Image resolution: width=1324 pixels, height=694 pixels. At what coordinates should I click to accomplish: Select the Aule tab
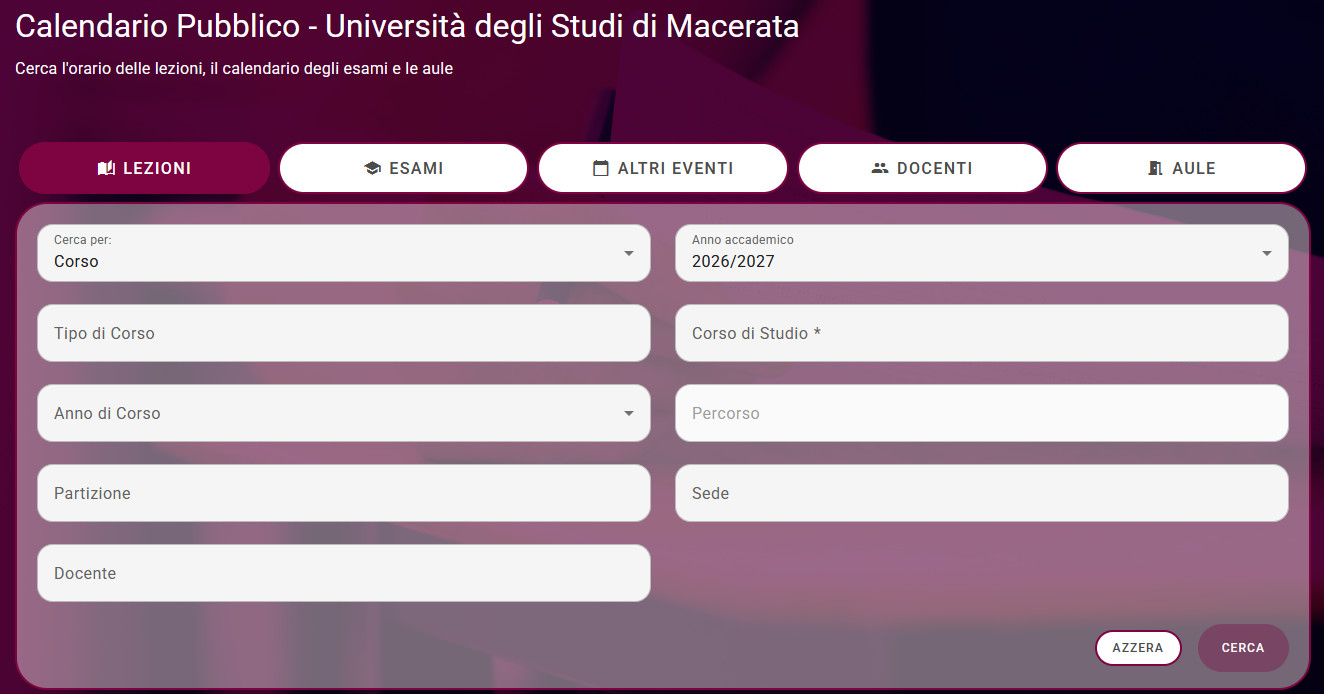pos(1181,168)
